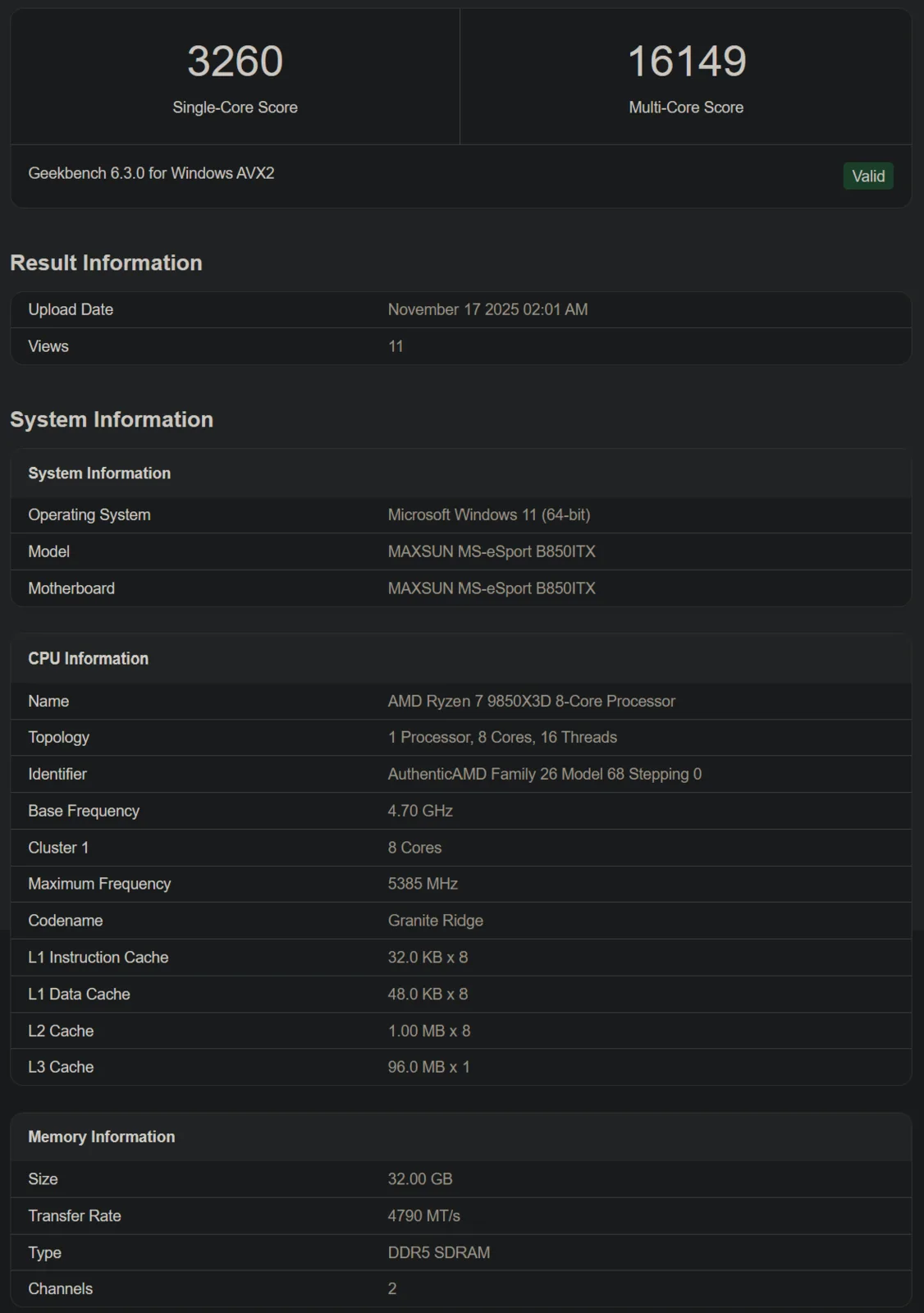Click the AMD Ryzen 7 9850X3D processor name

pyautogui.click(x=531, y=701)
